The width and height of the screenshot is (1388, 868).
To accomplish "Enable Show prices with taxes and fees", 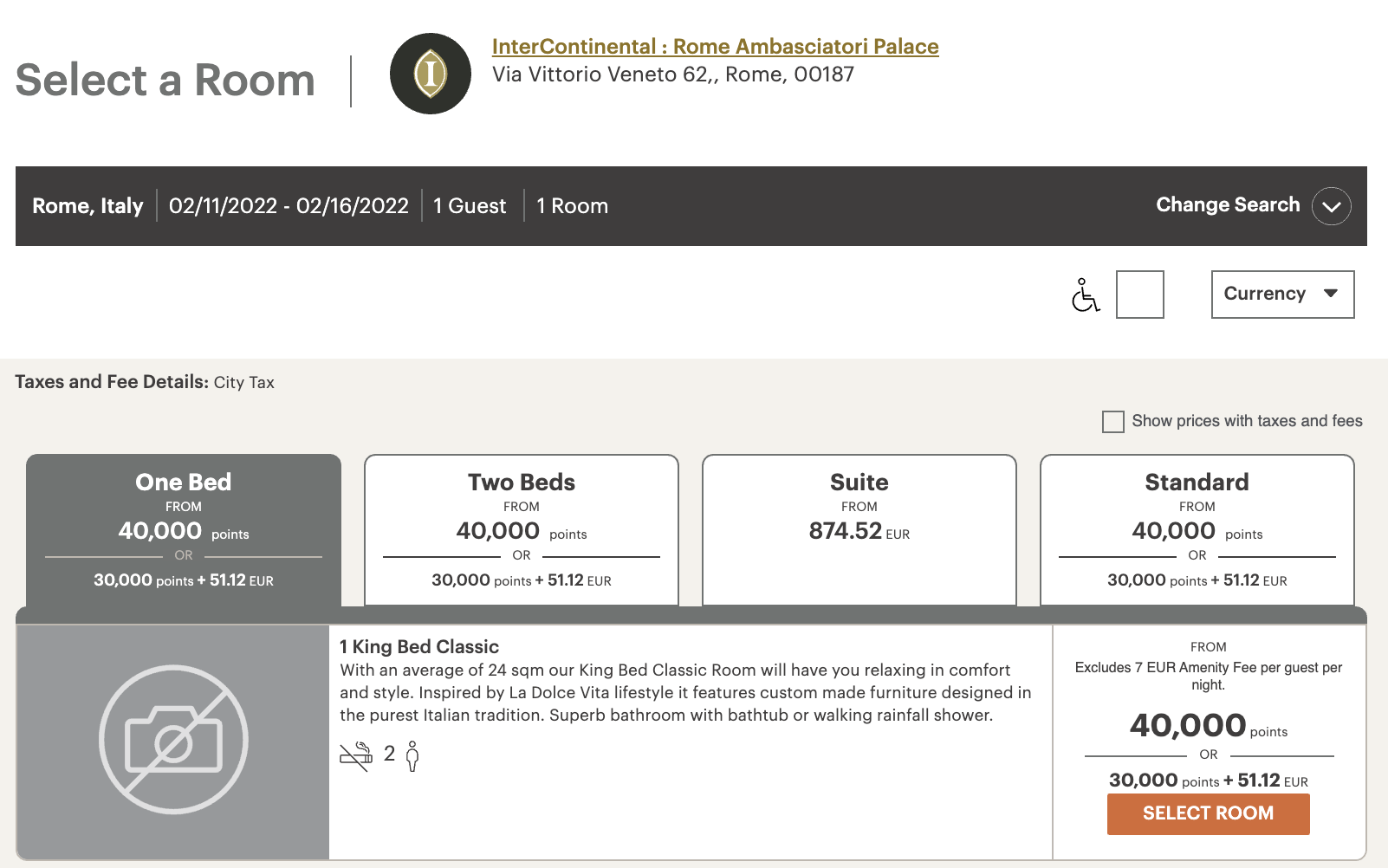I will (x=1113, y=422).
